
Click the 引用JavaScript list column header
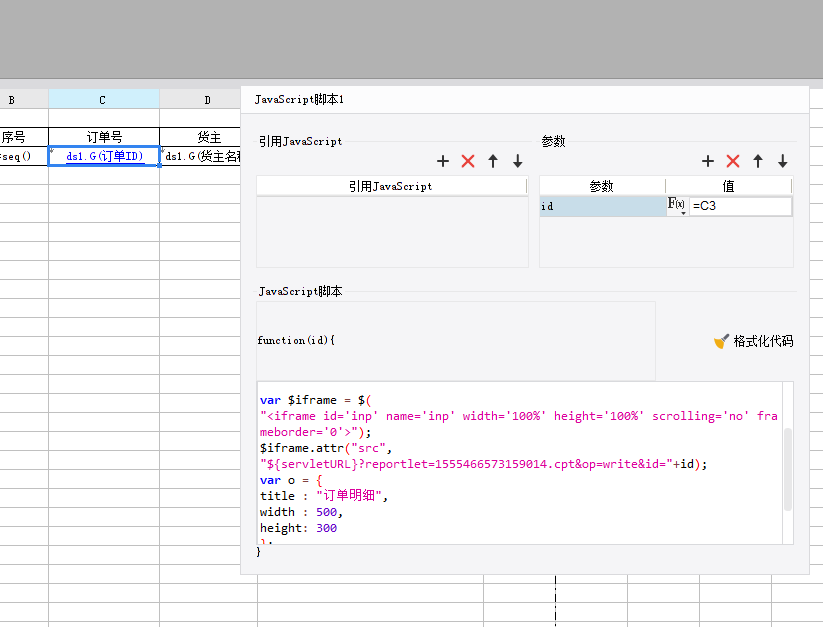tap(392, 186)
